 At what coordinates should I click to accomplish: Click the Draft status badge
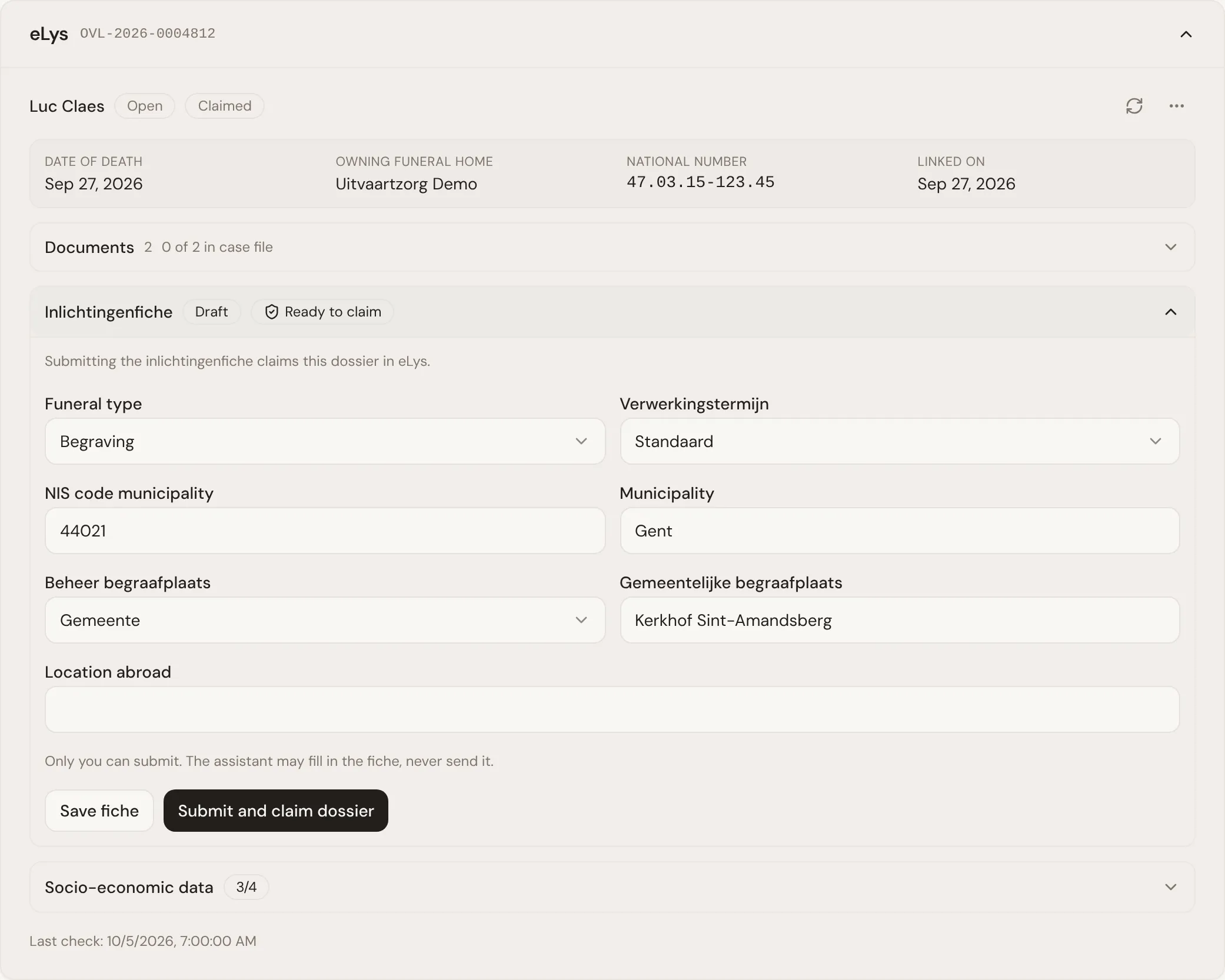(211, 312)
